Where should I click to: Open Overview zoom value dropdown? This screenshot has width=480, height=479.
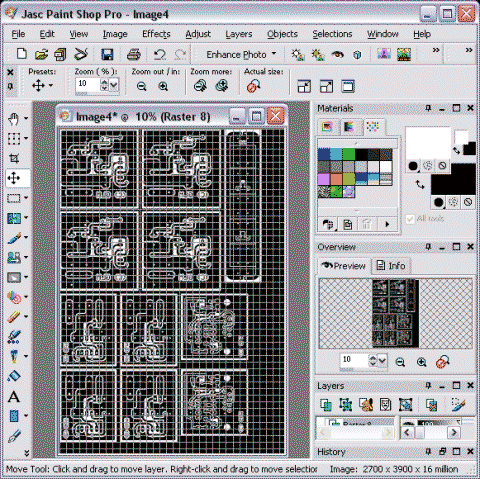coord(382,360)
